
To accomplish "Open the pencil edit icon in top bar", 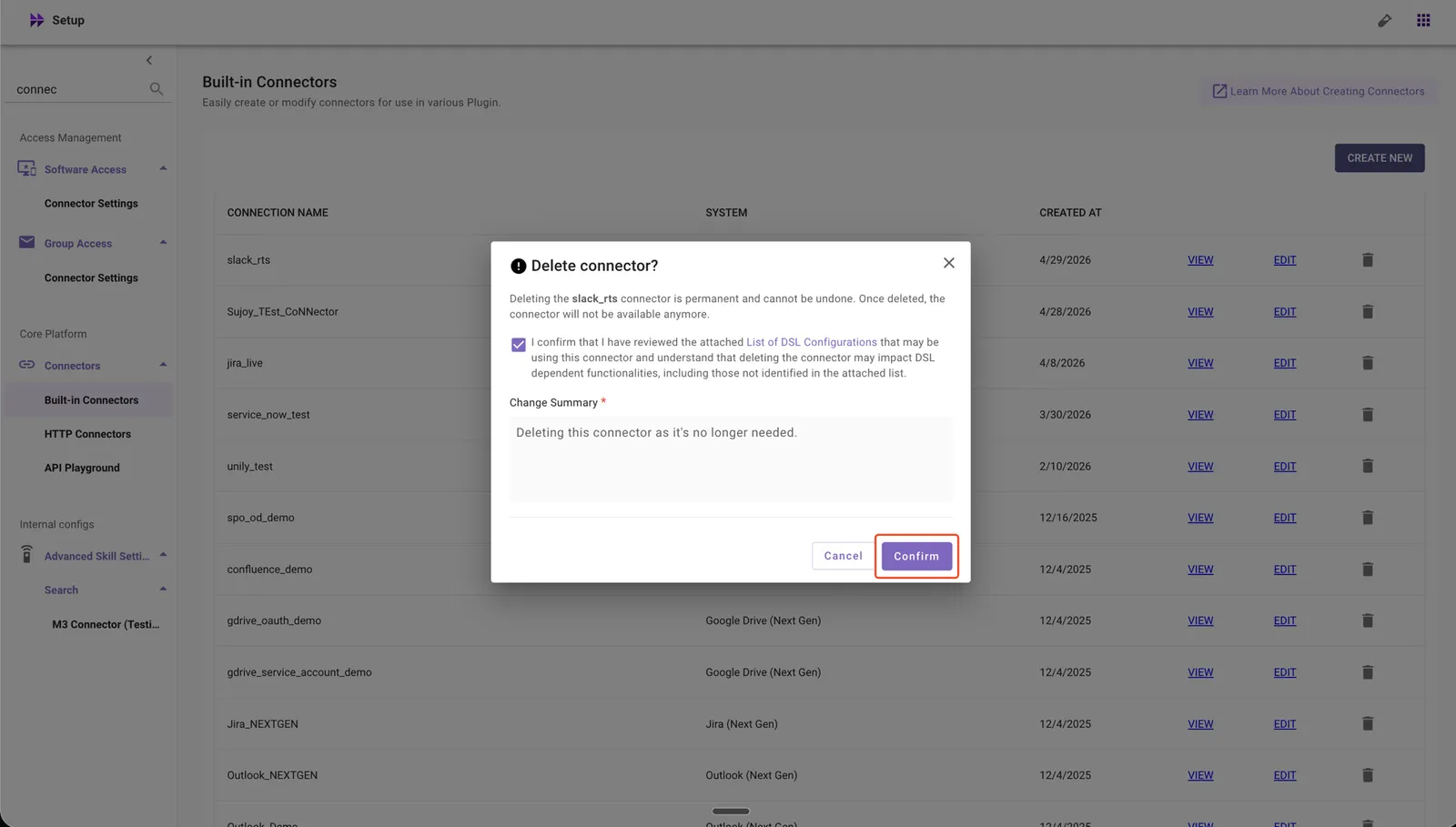I will [x=1384, y=20].
